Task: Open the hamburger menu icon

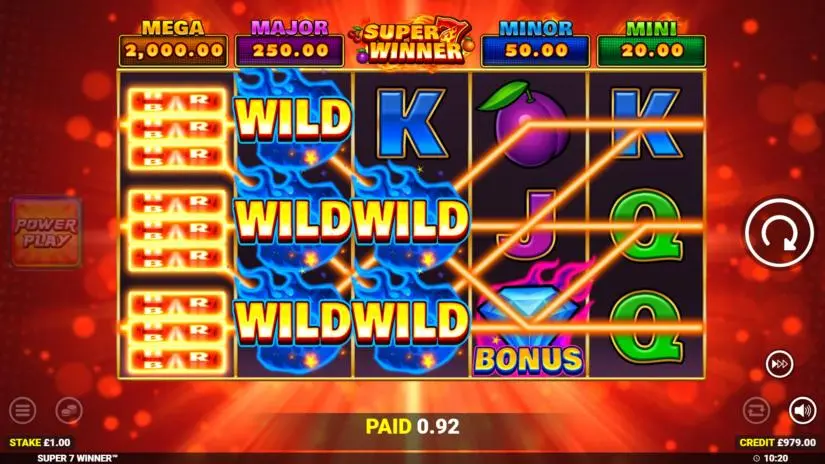Action: [23, 410]
